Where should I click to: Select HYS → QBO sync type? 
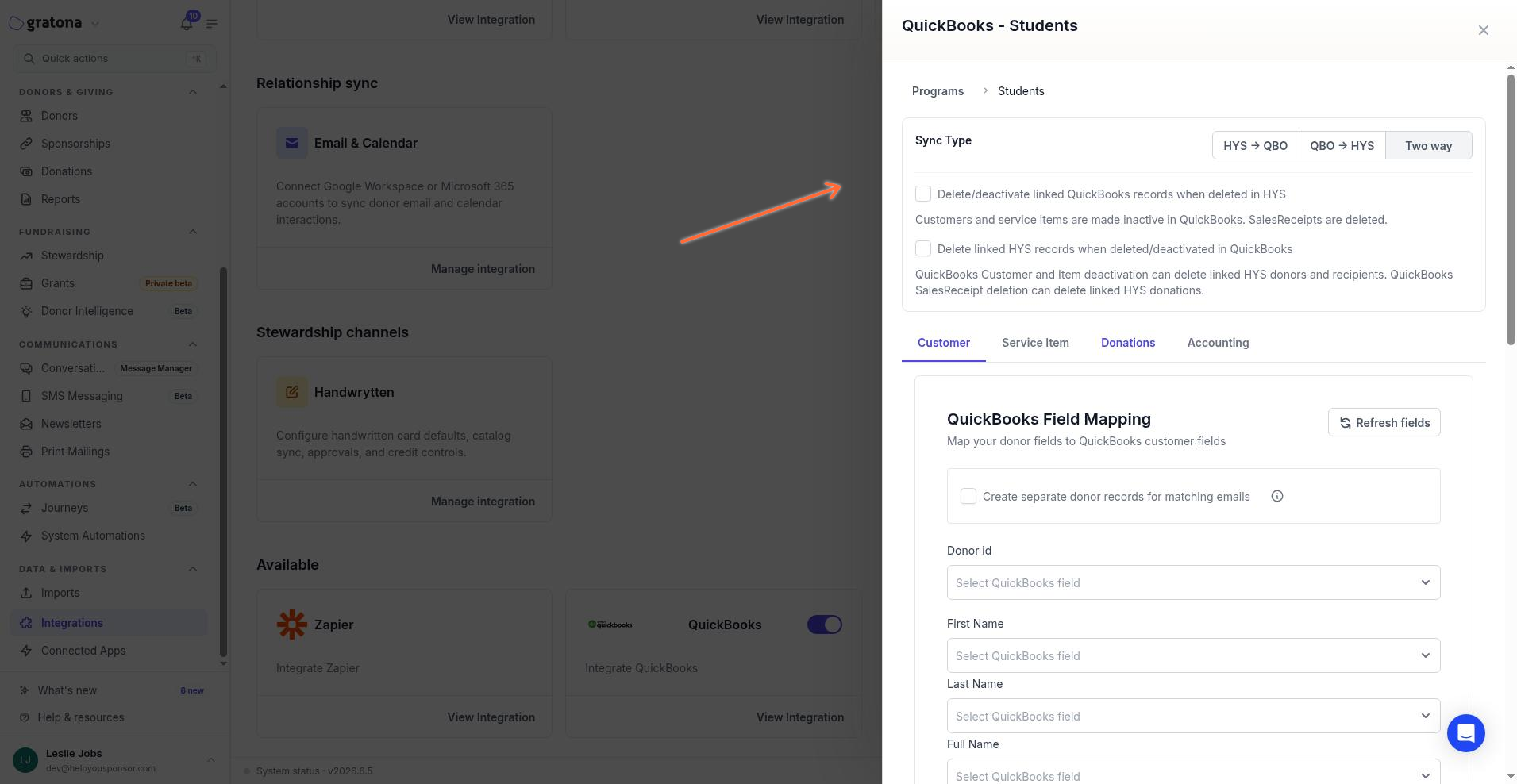coord(1256,145)
